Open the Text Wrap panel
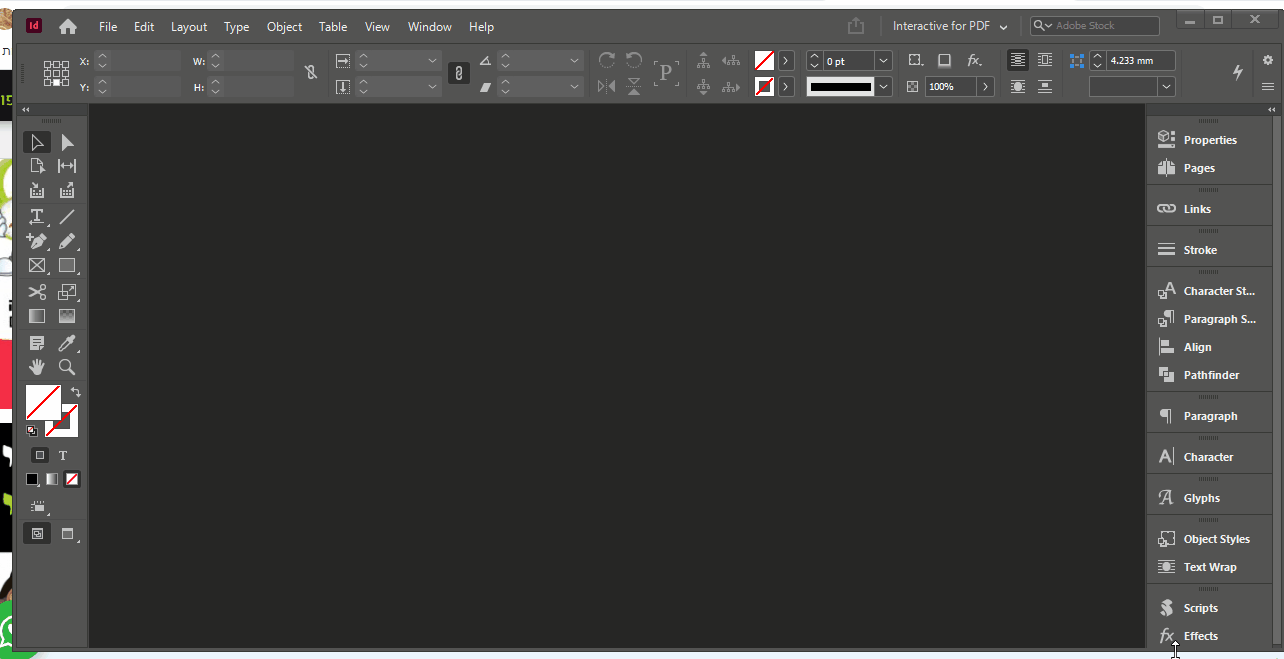This screenshot has height=659, width=1284. click(1210, 567)
